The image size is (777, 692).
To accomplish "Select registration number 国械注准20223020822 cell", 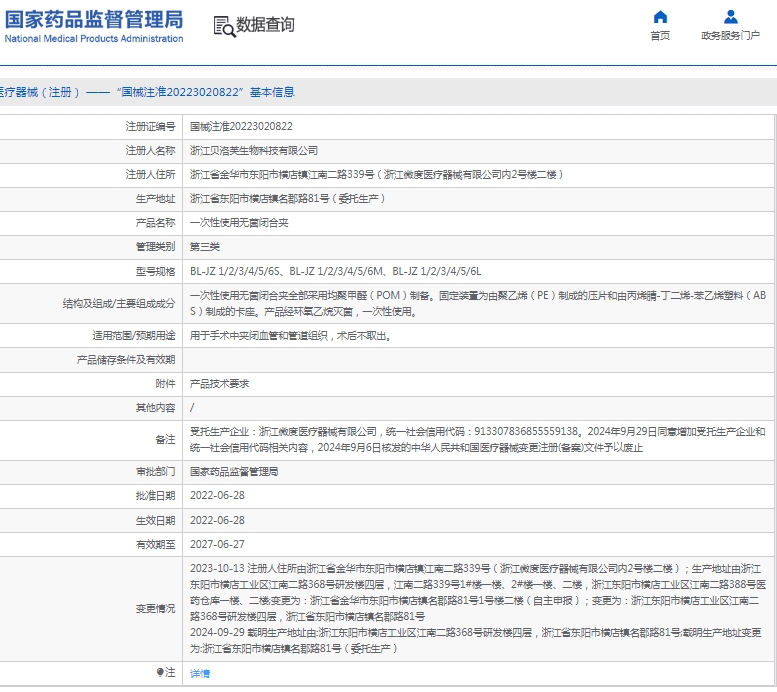I will click(x=241, y=126).
